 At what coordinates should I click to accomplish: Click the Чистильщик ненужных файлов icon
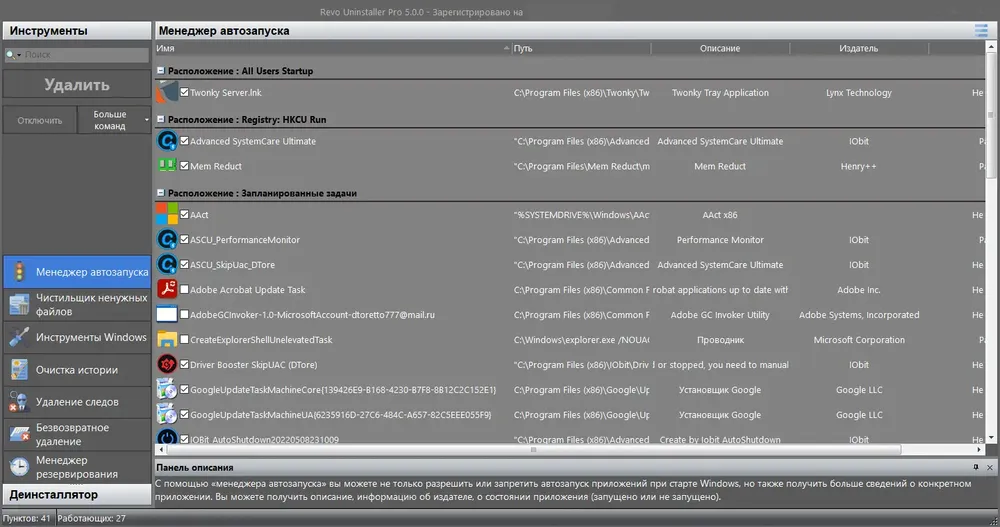click(19, 305)
